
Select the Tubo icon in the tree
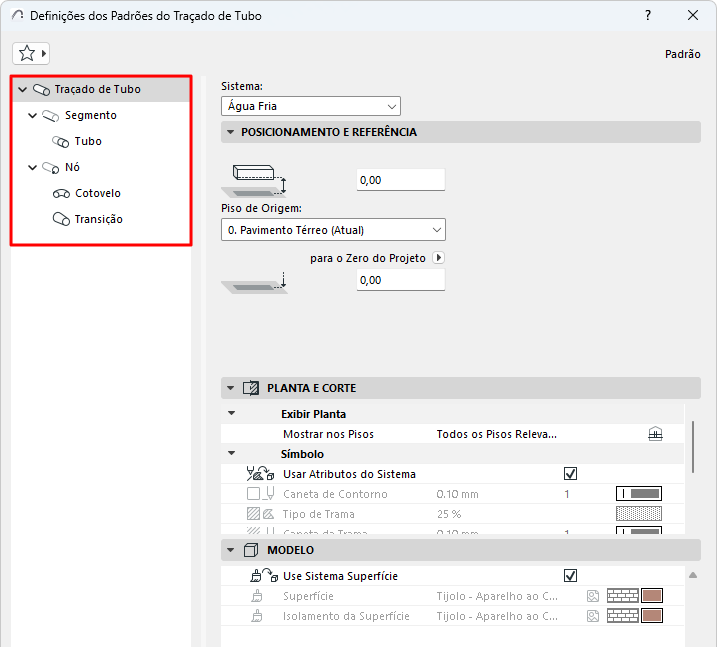pyautogui.click(x=60, y=142)
